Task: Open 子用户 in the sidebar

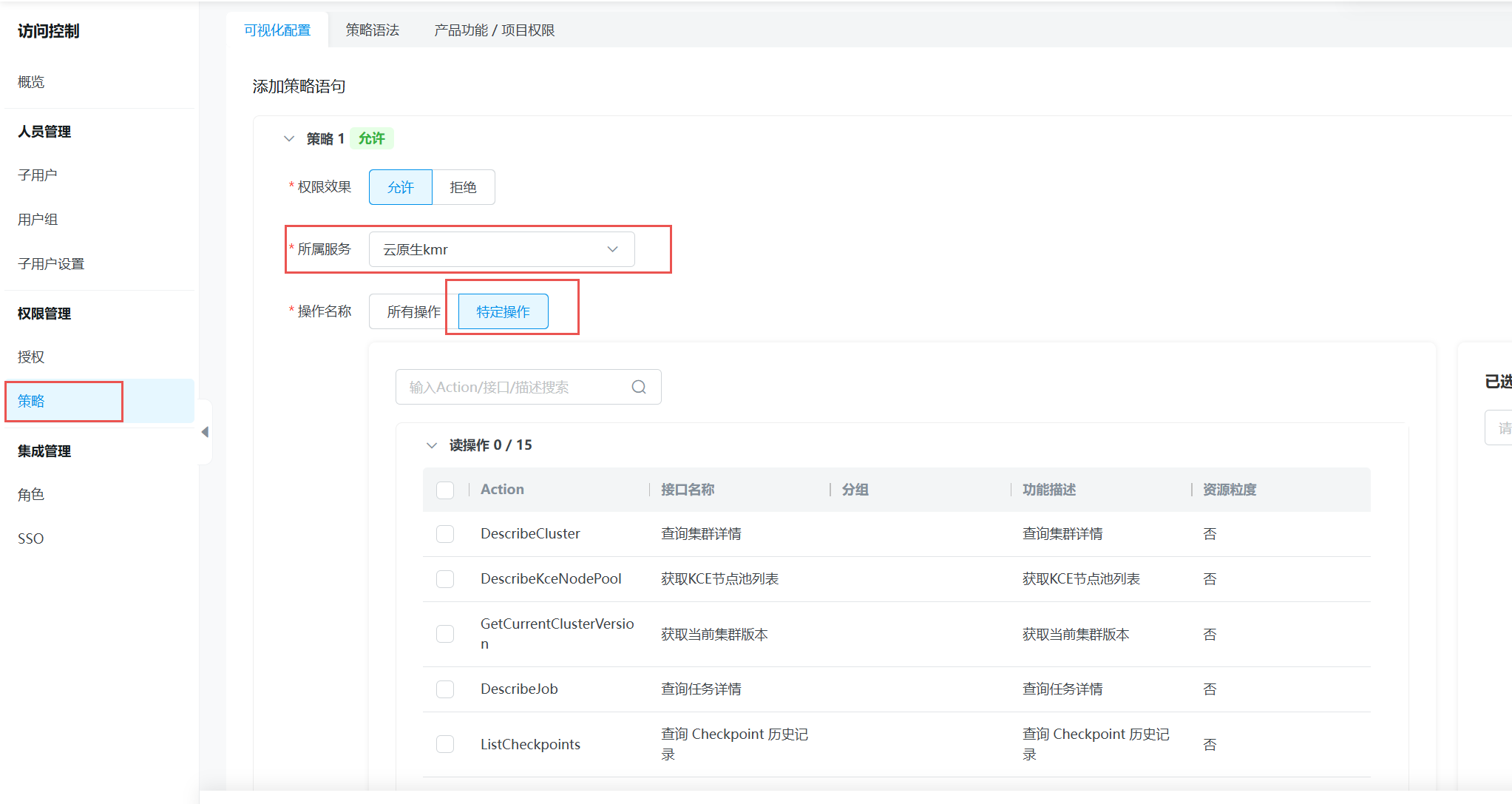Action: 38,175
